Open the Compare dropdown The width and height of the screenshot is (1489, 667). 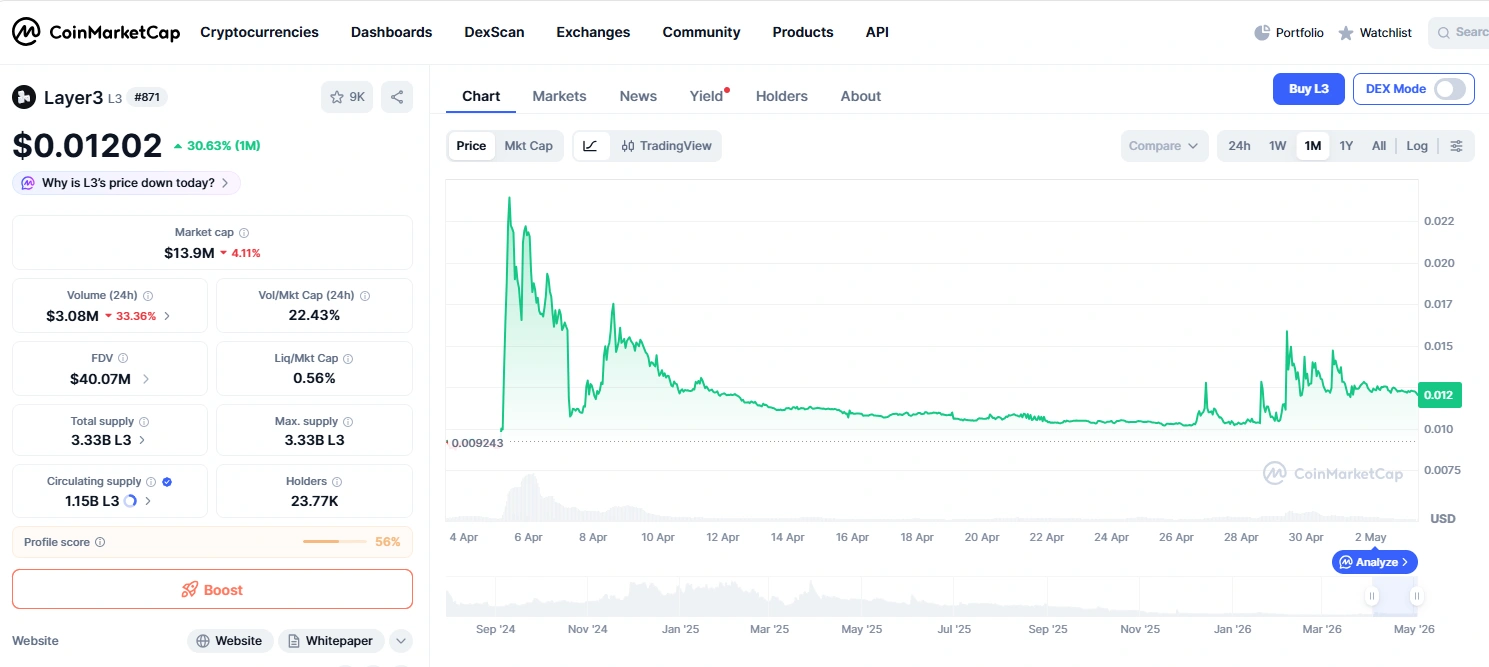click(1164, 146)
